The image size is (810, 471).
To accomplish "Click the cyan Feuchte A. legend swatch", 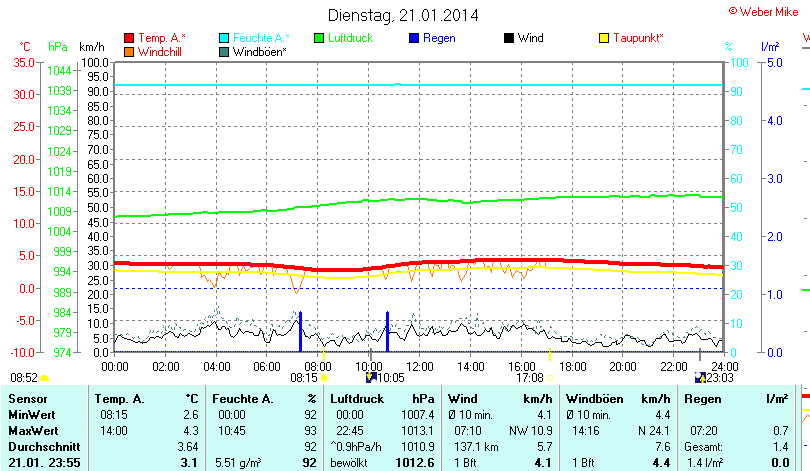I will tap(224, 38).
